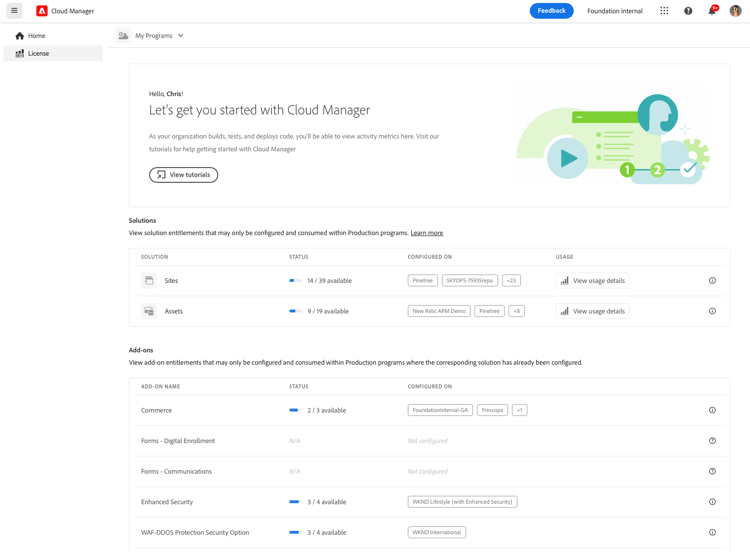Image resolution: width=750 pixels, height=552 pixels.
Task: Click the info icon in the Enhanced Security row
Action: (712, 502)
